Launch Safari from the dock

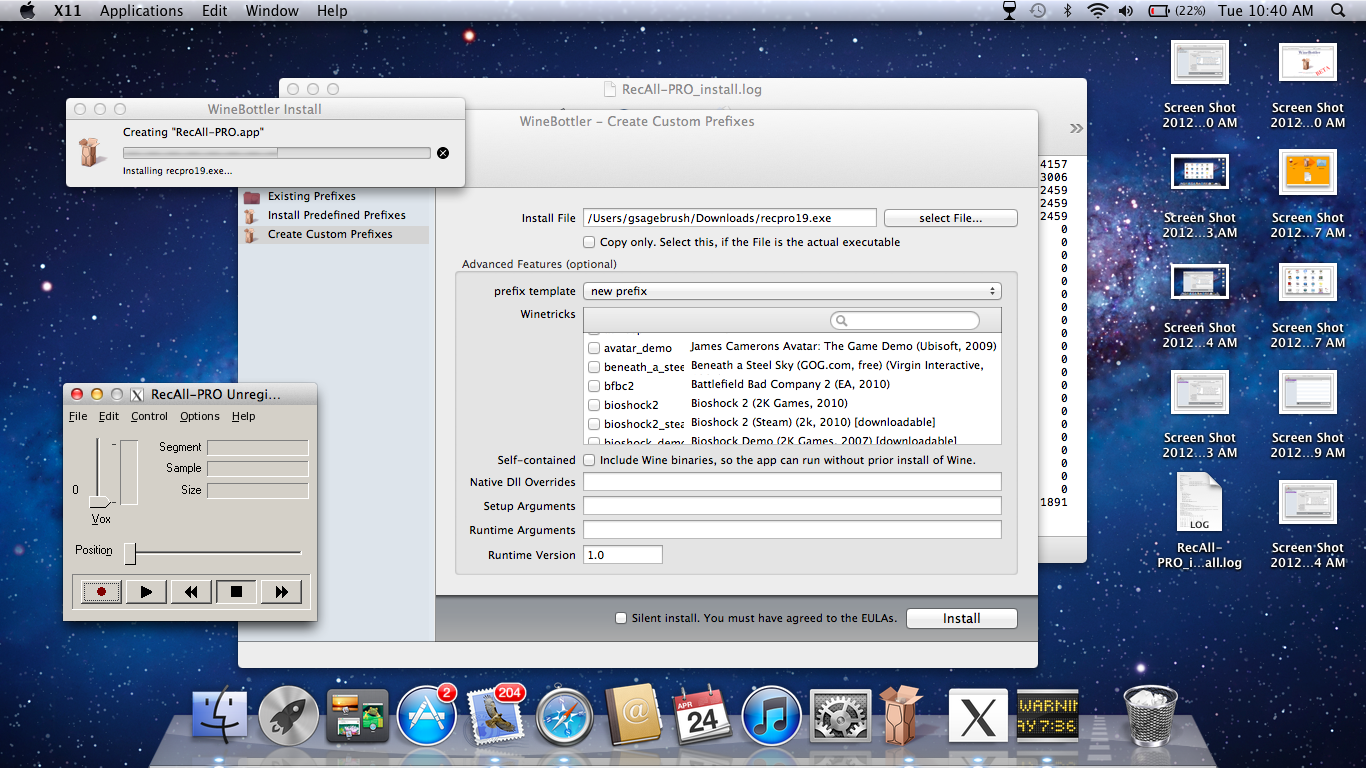click(565, 716)
